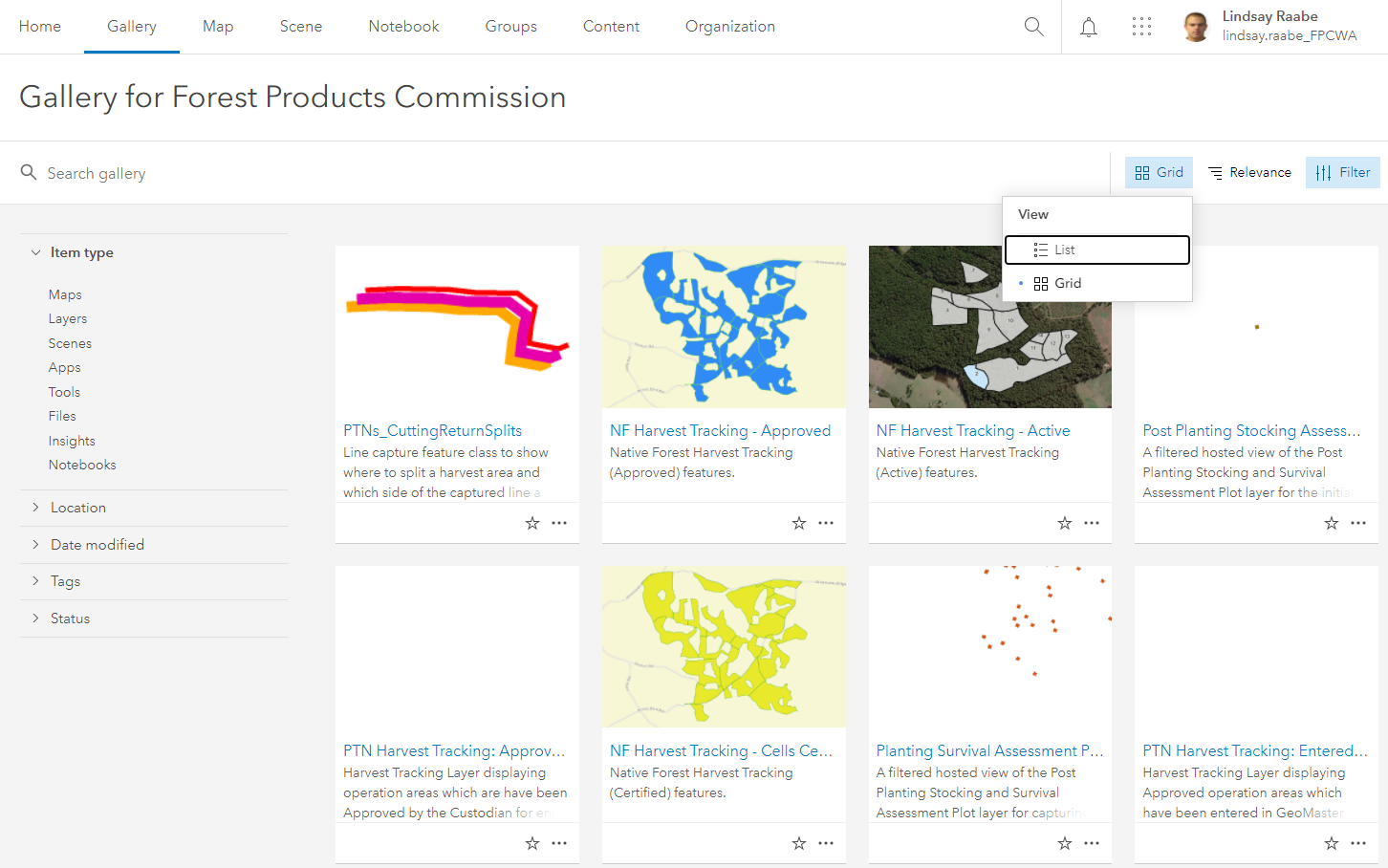Open yellow NF Harvest Tracking Cells thumbnail
This screenshot has width=1388, height=868.
(x=724, y=647)
